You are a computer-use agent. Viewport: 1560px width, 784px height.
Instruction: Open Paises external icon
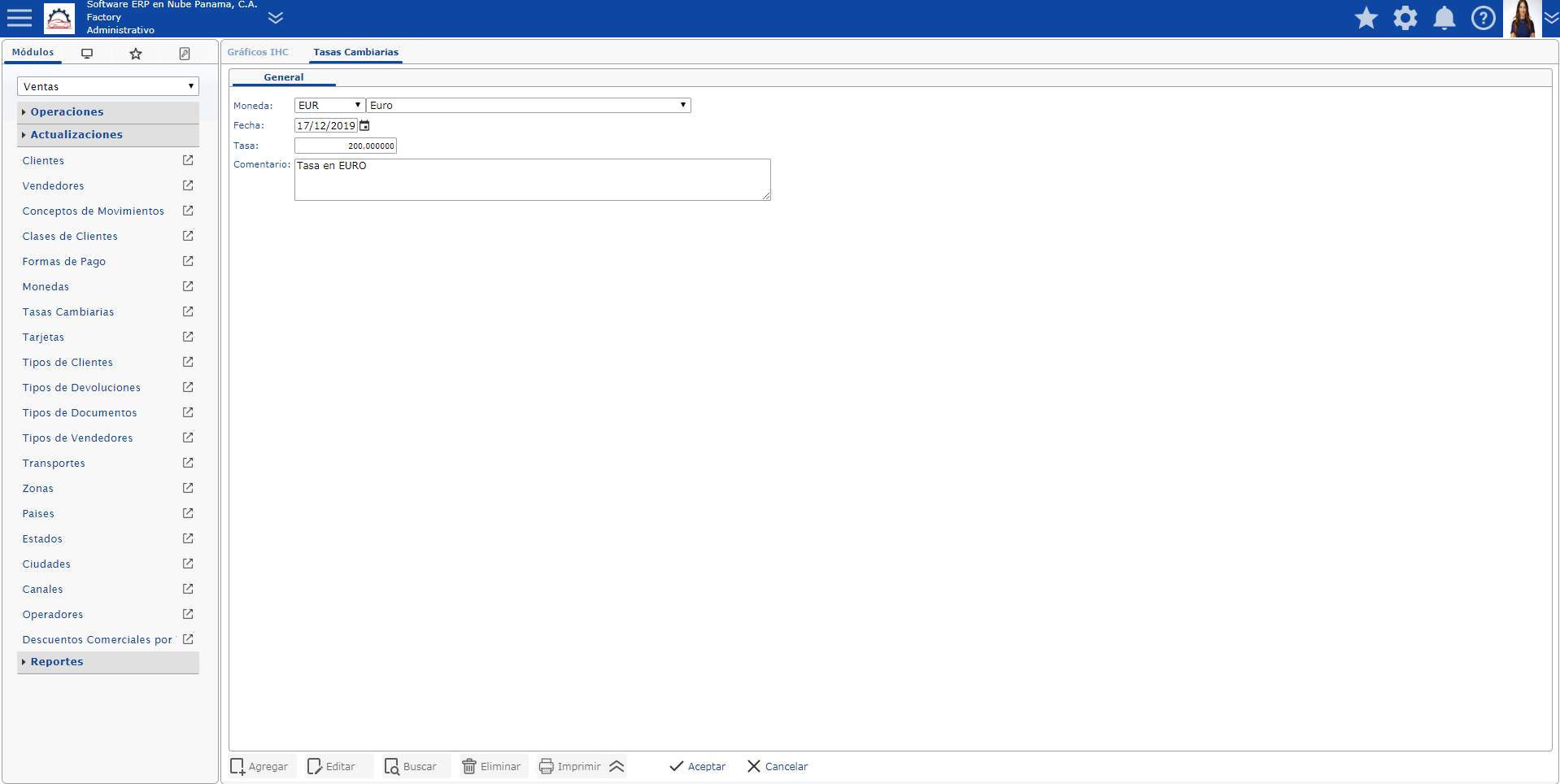[x=188, y=513]
